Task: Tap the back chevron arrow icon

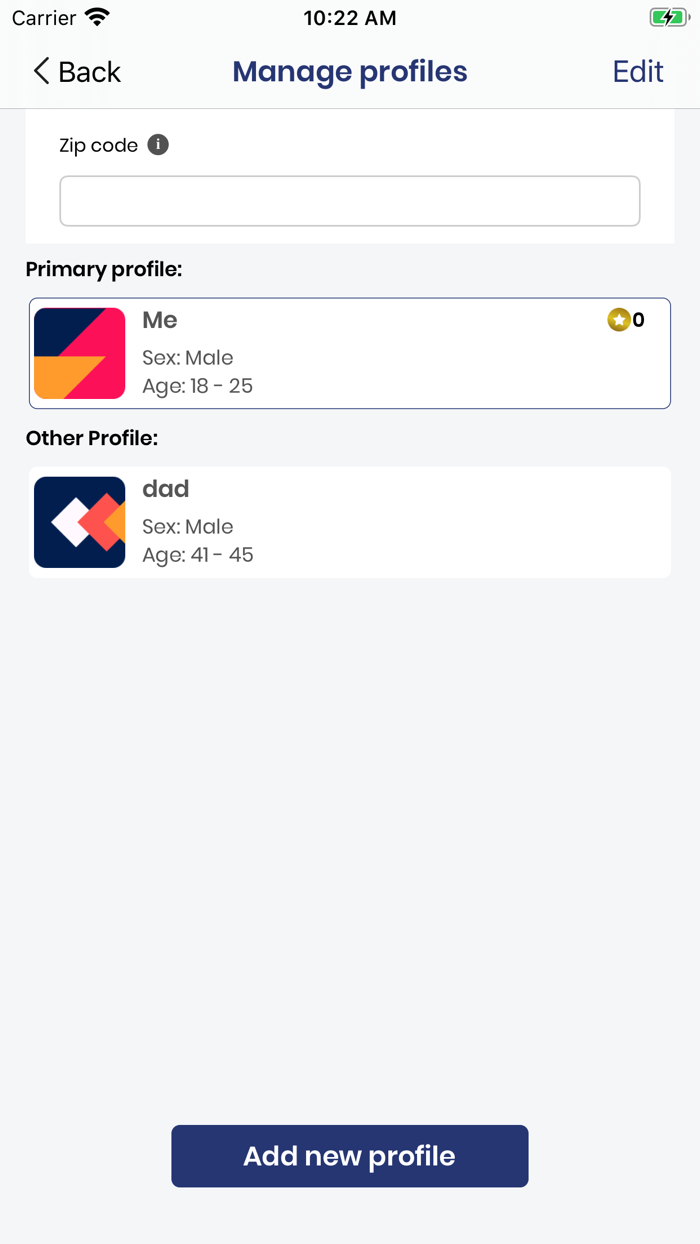Action: (41, 71)
